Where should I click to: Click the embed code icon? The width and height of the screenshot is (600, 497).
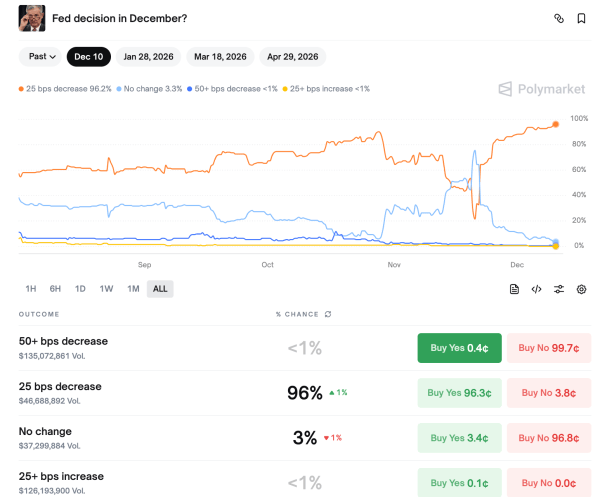coord(536,289)
